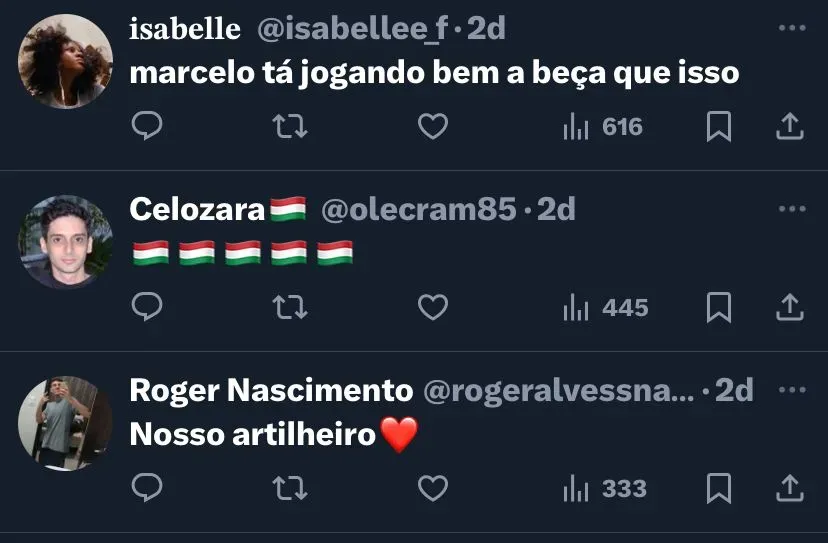
Task: Like Celozara's tweet
Action: [433, 307]
